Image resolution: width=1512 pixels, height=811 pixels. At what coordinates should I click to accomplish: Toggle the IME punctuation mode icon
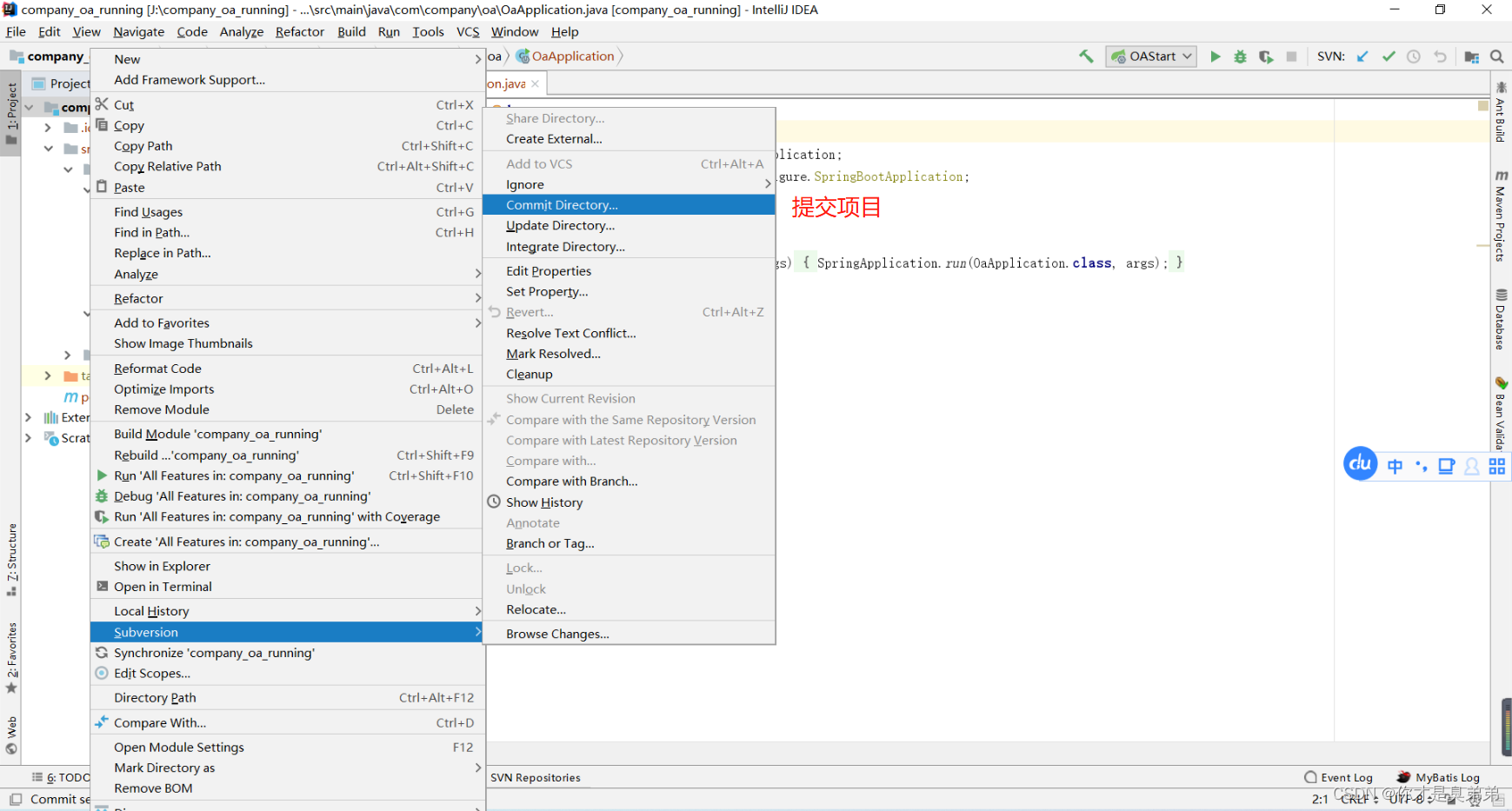1421,467
